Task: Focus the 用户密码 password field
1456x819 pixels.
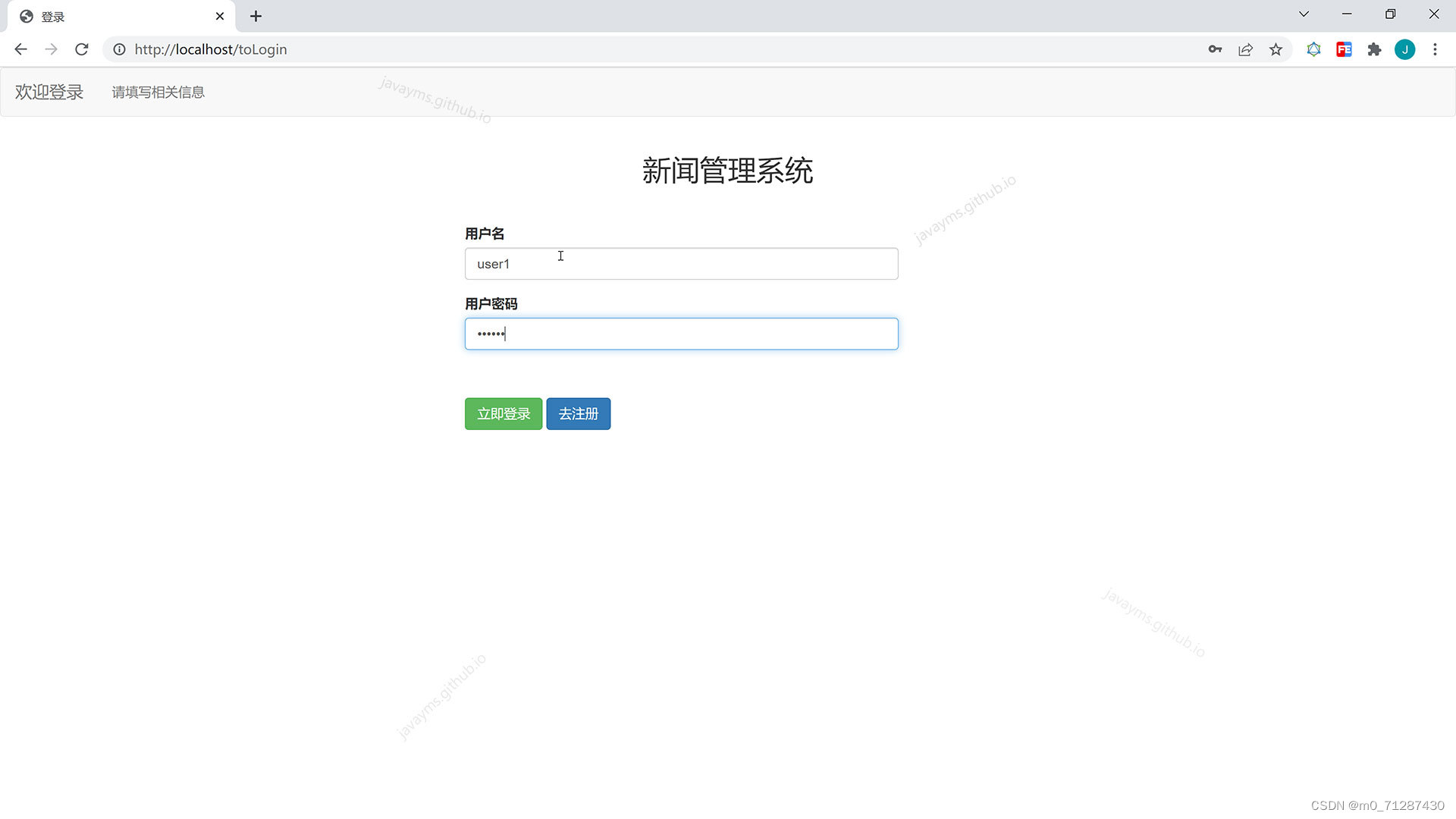Action: tap(681, 334)
